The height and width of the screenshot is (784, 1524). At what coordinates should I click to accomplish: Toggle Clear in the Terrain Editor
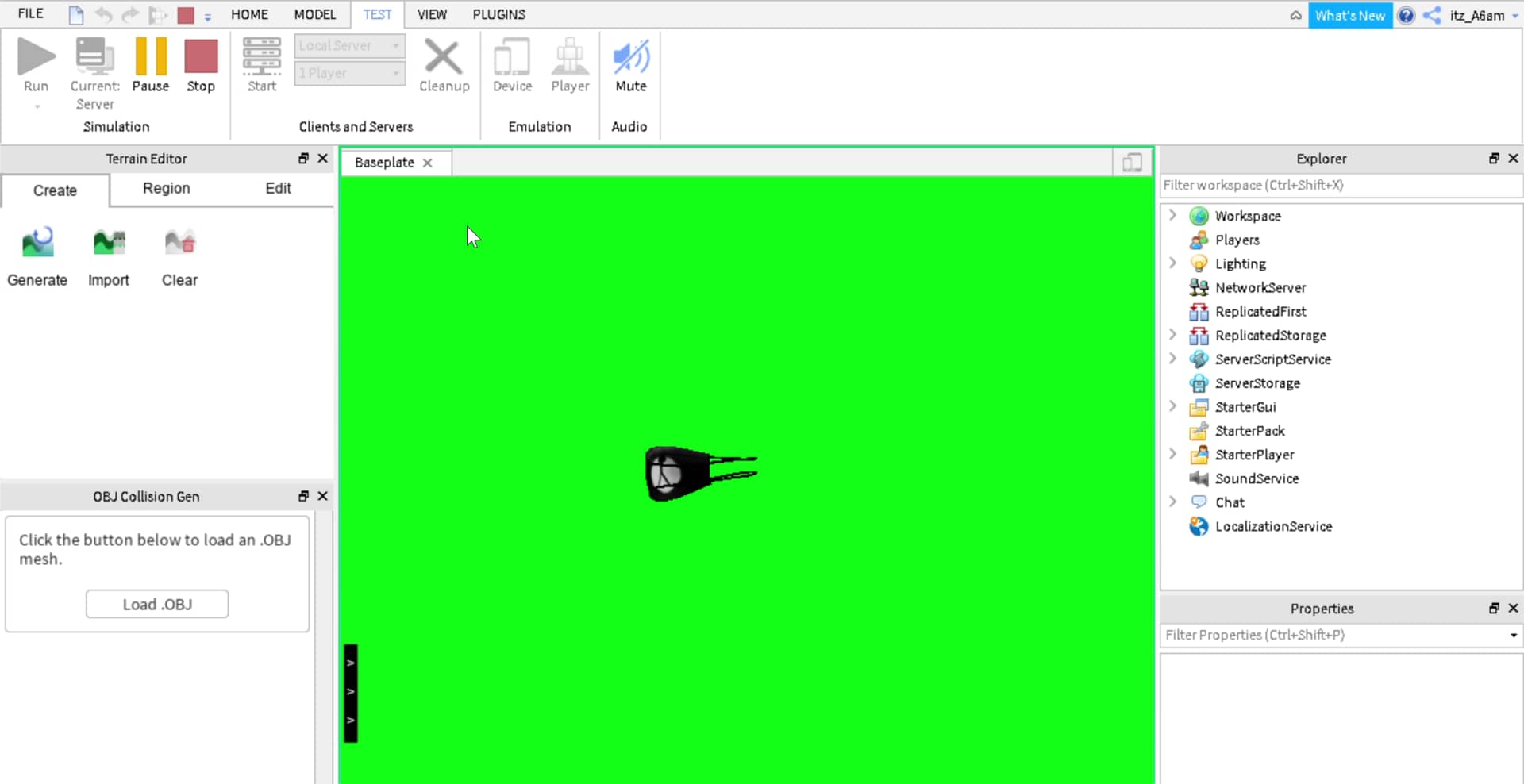179,254
